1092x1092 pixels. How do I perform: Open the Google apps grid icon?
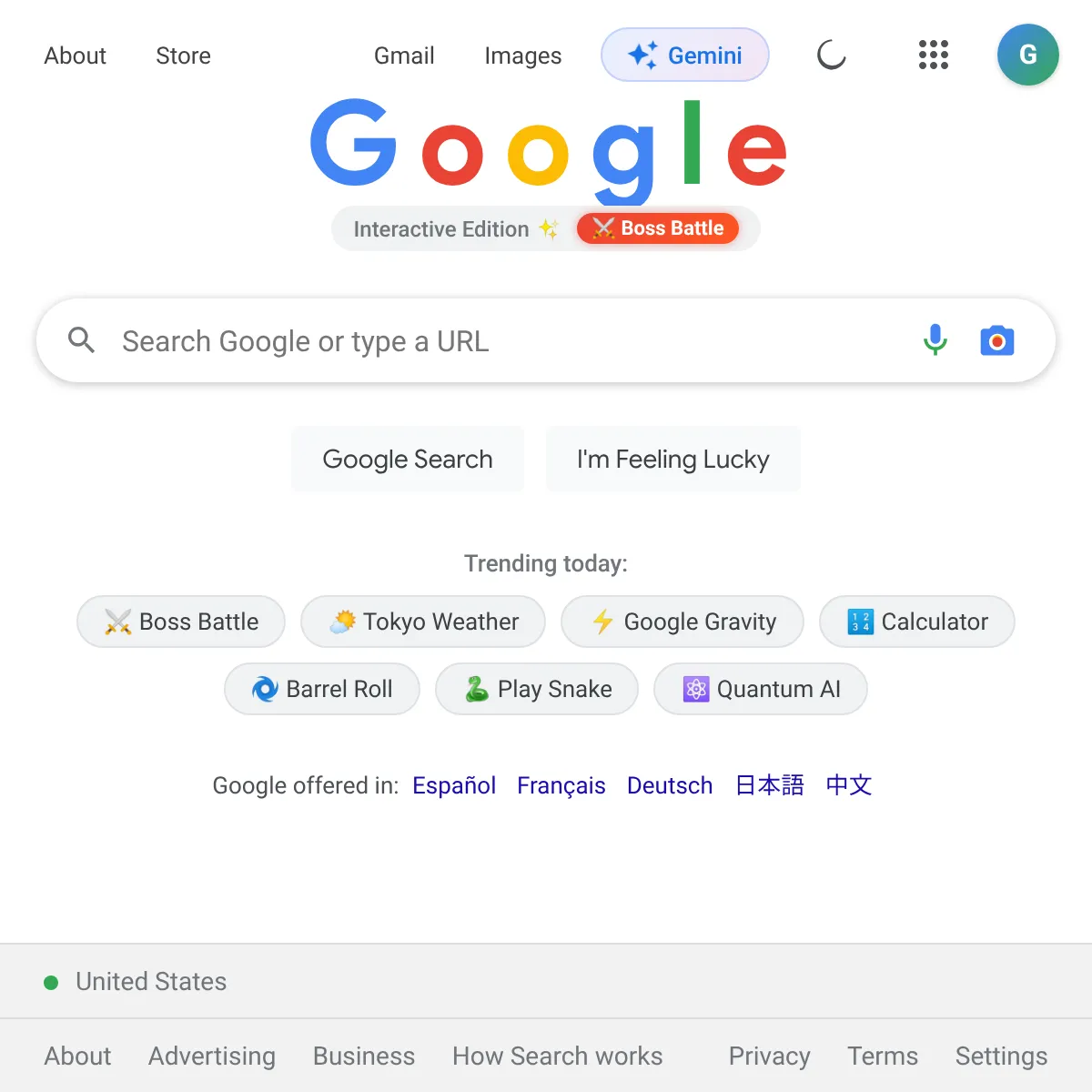(934, 55)
